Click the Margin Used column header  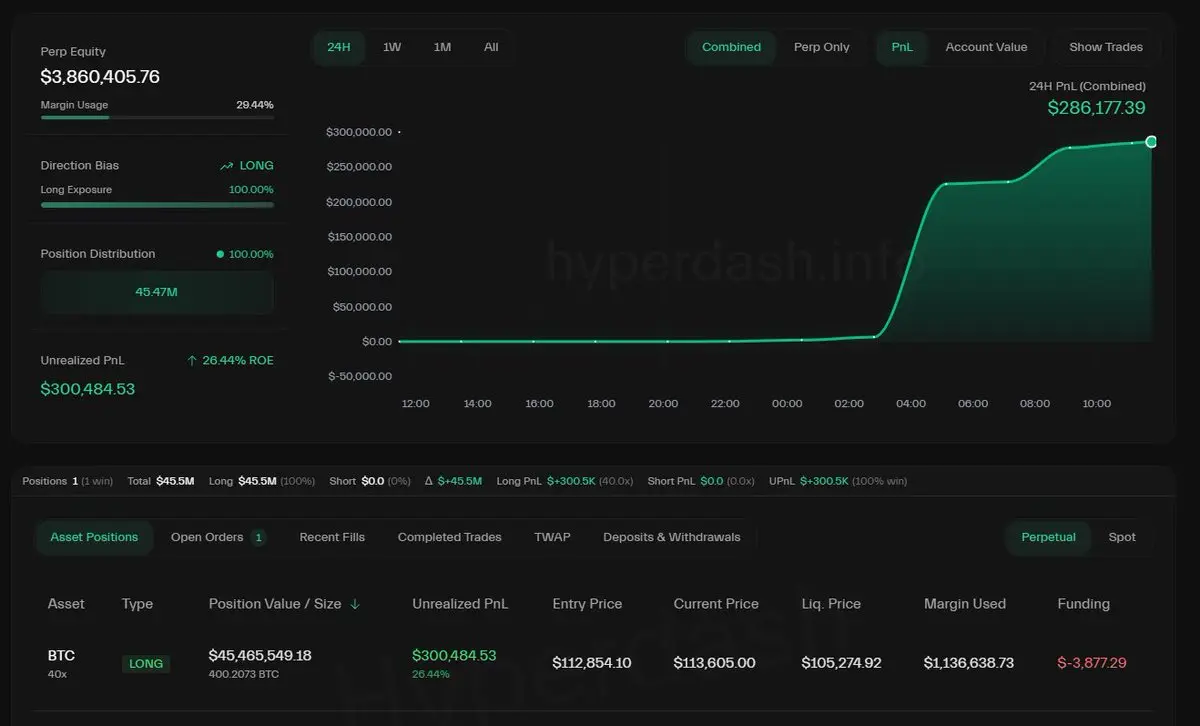coord(965,604)
